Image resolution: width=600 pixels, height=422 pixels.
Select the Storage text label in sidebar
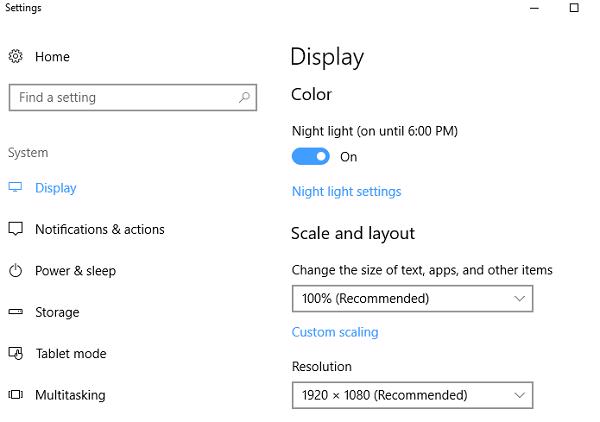click(x=57, y=312)
